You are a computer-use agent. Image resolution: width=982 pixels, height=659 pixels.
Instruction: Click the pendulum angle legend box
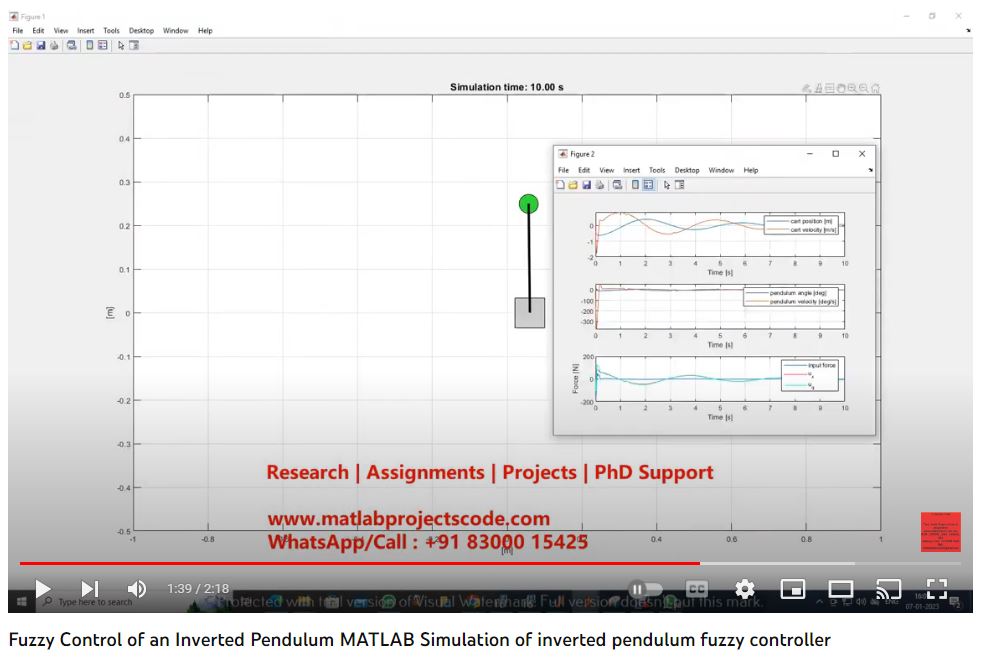coord(790,297)
